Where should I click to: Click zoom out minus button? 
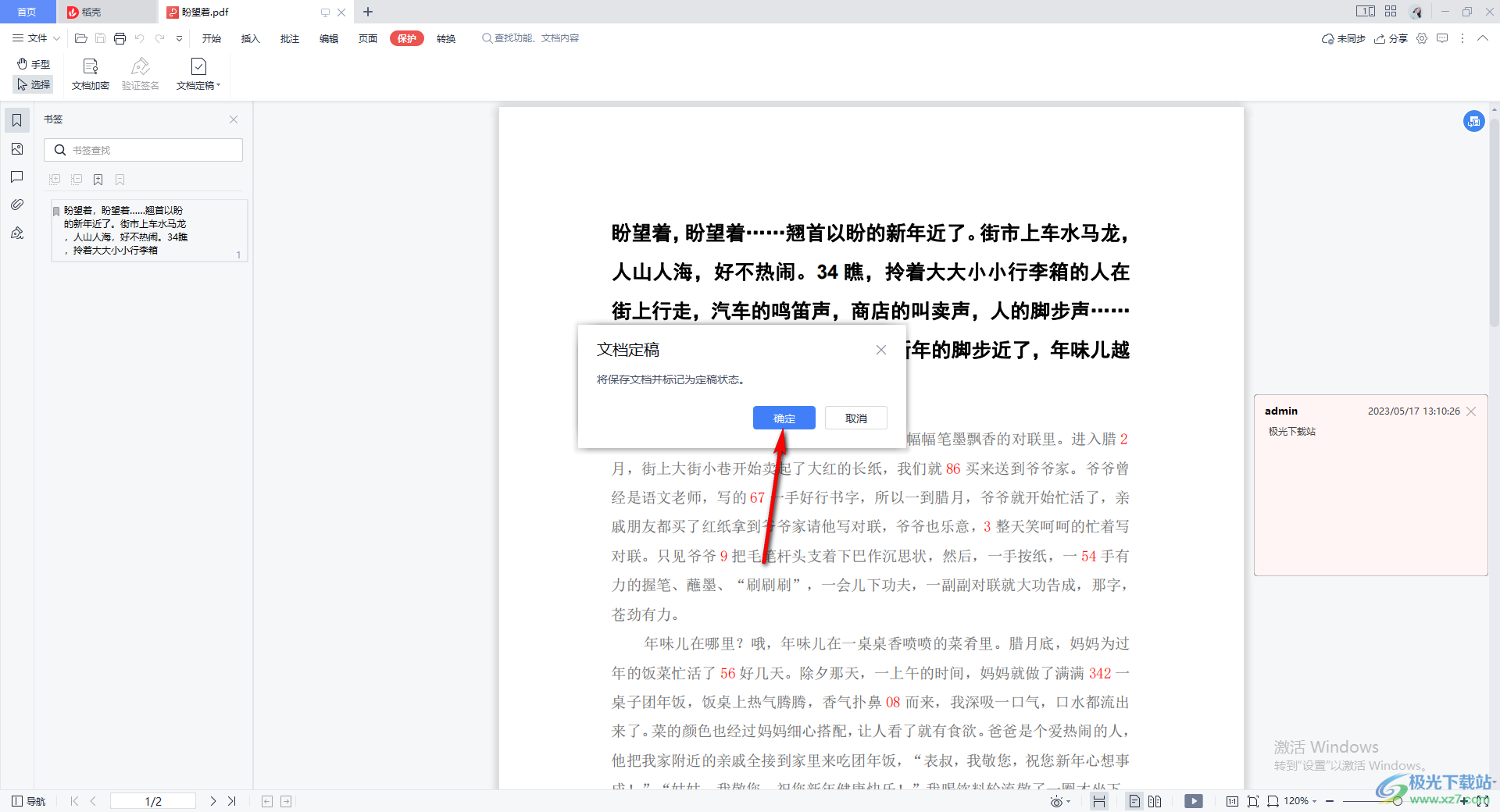tap(1330, 801)
